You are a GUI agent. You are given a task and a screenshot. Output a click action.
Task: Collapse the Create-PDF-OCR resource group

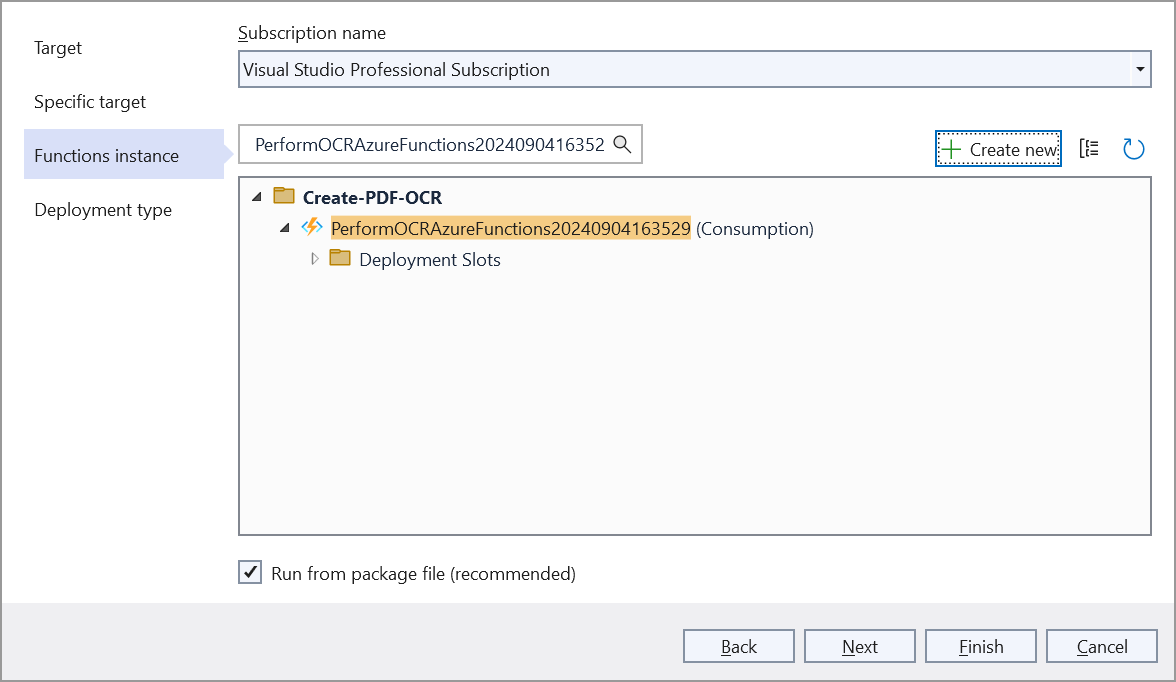(257, 198)
